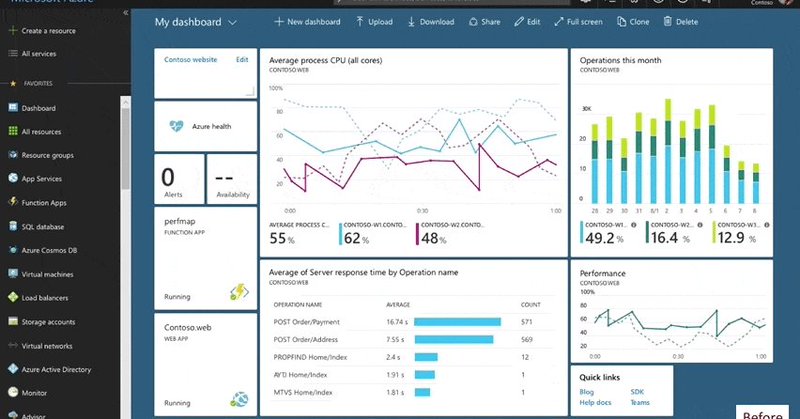
Task: Select the CONTOSO-W2 48% legend entry
Action: tap(451, 234)
